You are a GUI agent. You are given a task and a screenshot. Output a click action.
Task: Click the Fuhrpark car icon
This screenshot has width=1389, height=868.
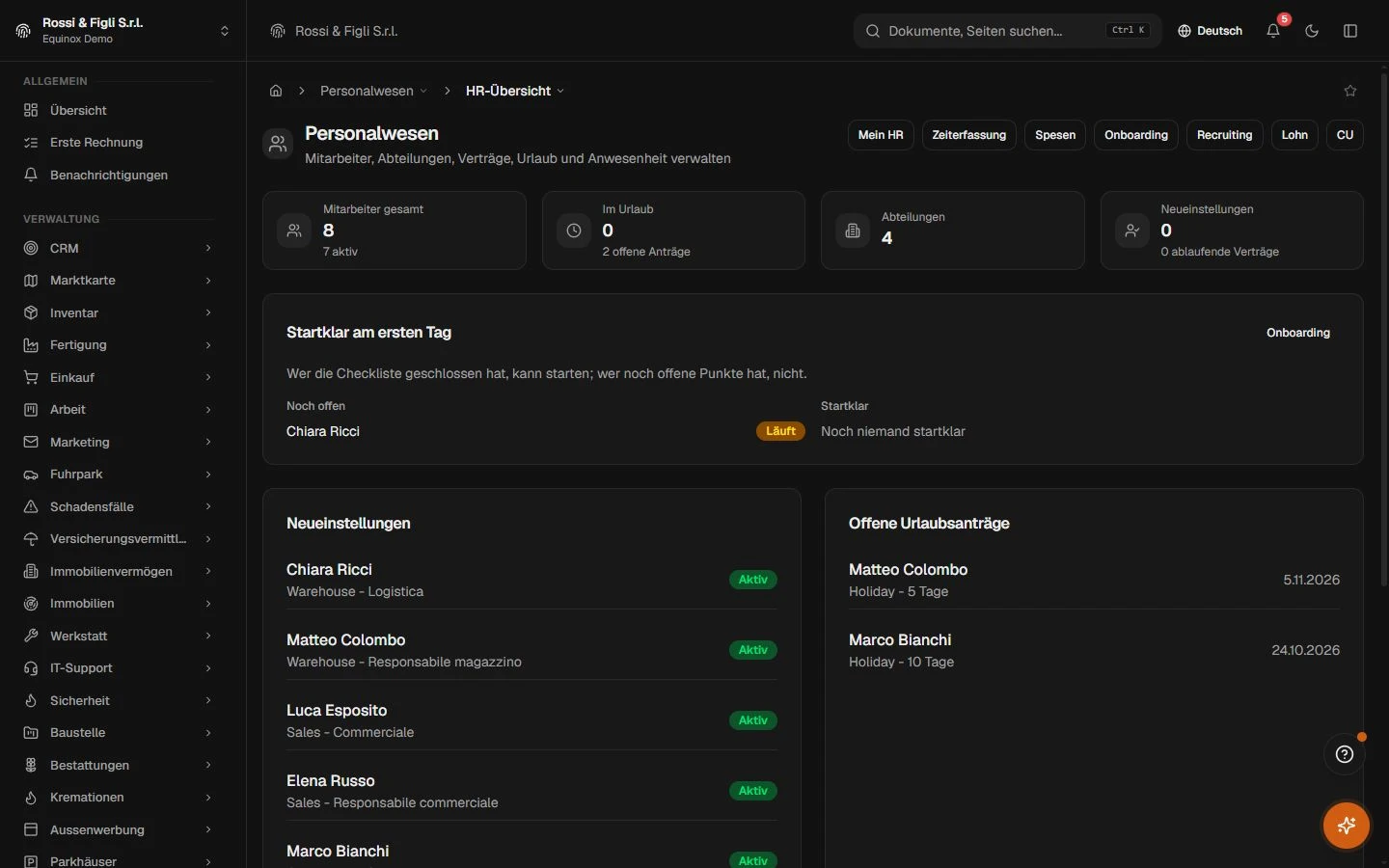[x=31, y=475]
